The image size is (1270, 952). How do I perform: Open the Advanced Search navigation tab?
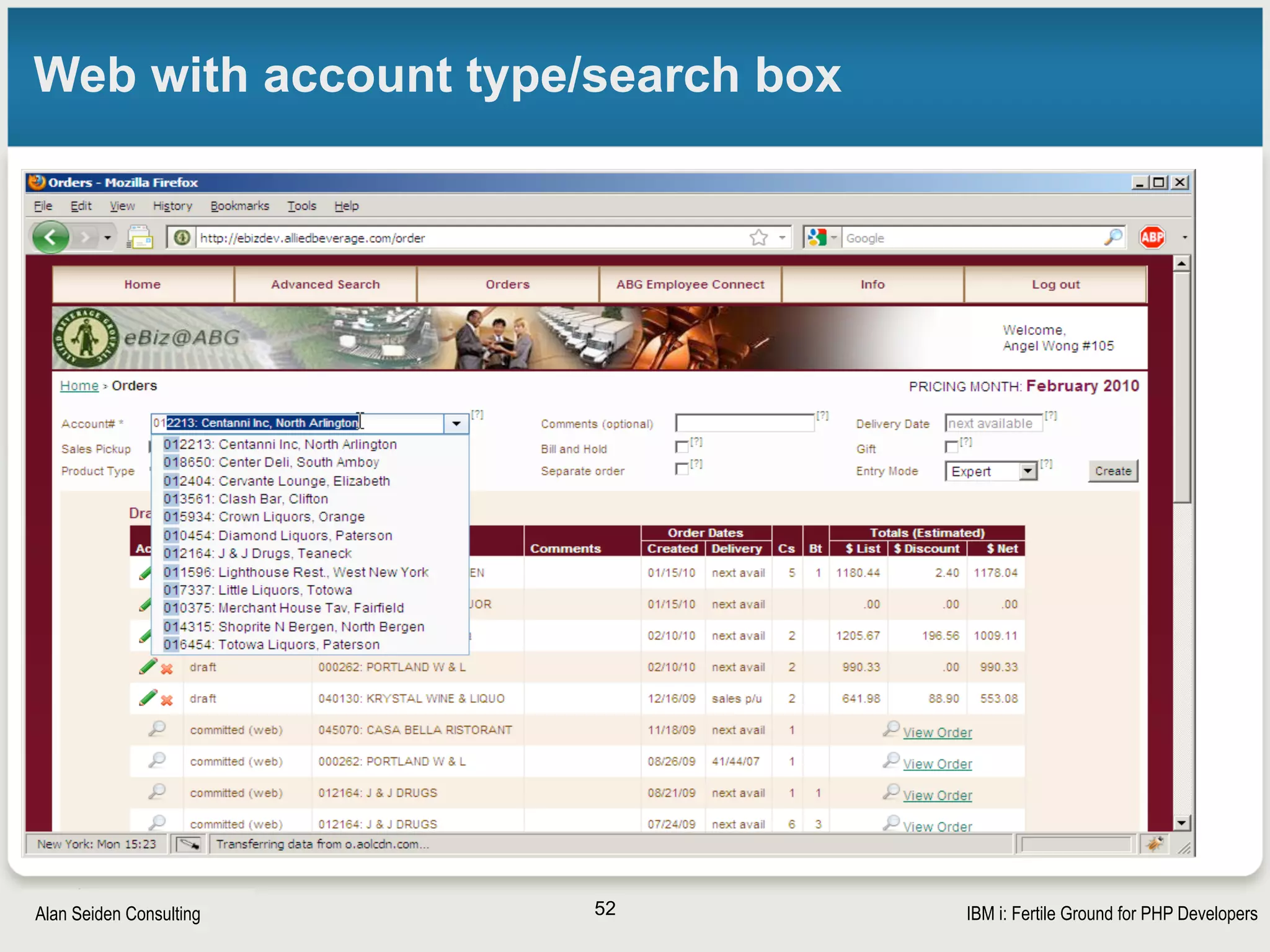point(325,284)
